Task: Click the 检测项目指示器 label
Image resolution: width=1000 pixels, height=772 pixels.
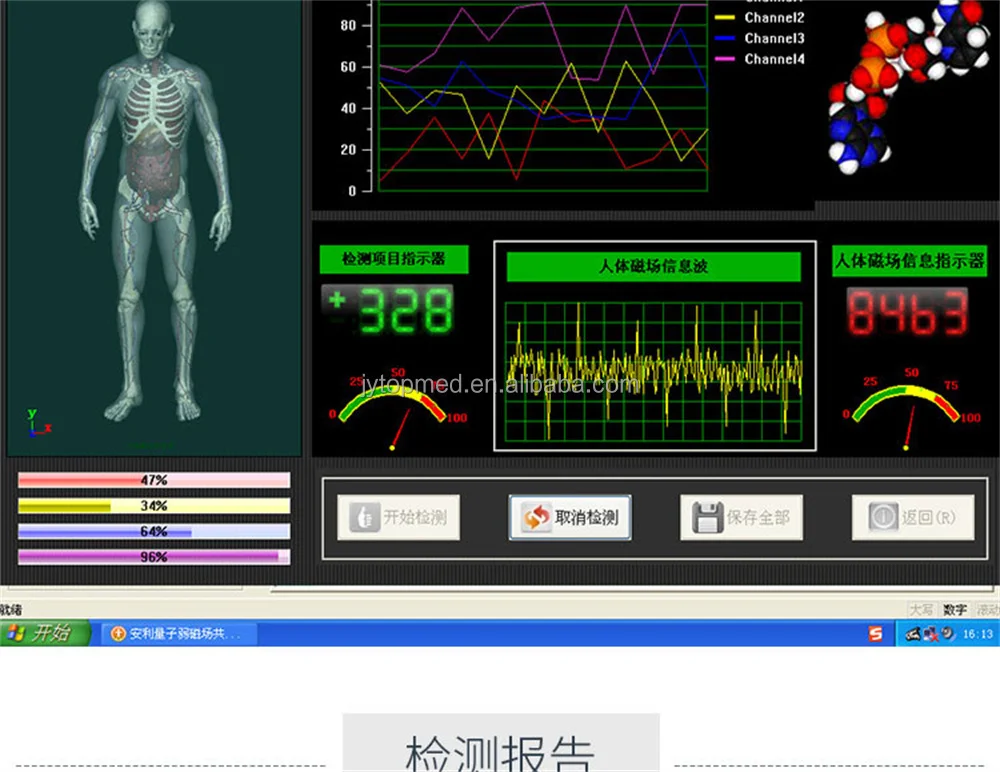Action: [394, 259]
